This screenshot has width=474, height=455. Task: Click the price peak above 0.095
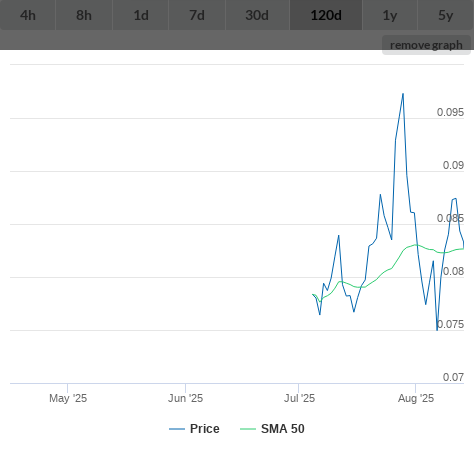tap(403, 94)
